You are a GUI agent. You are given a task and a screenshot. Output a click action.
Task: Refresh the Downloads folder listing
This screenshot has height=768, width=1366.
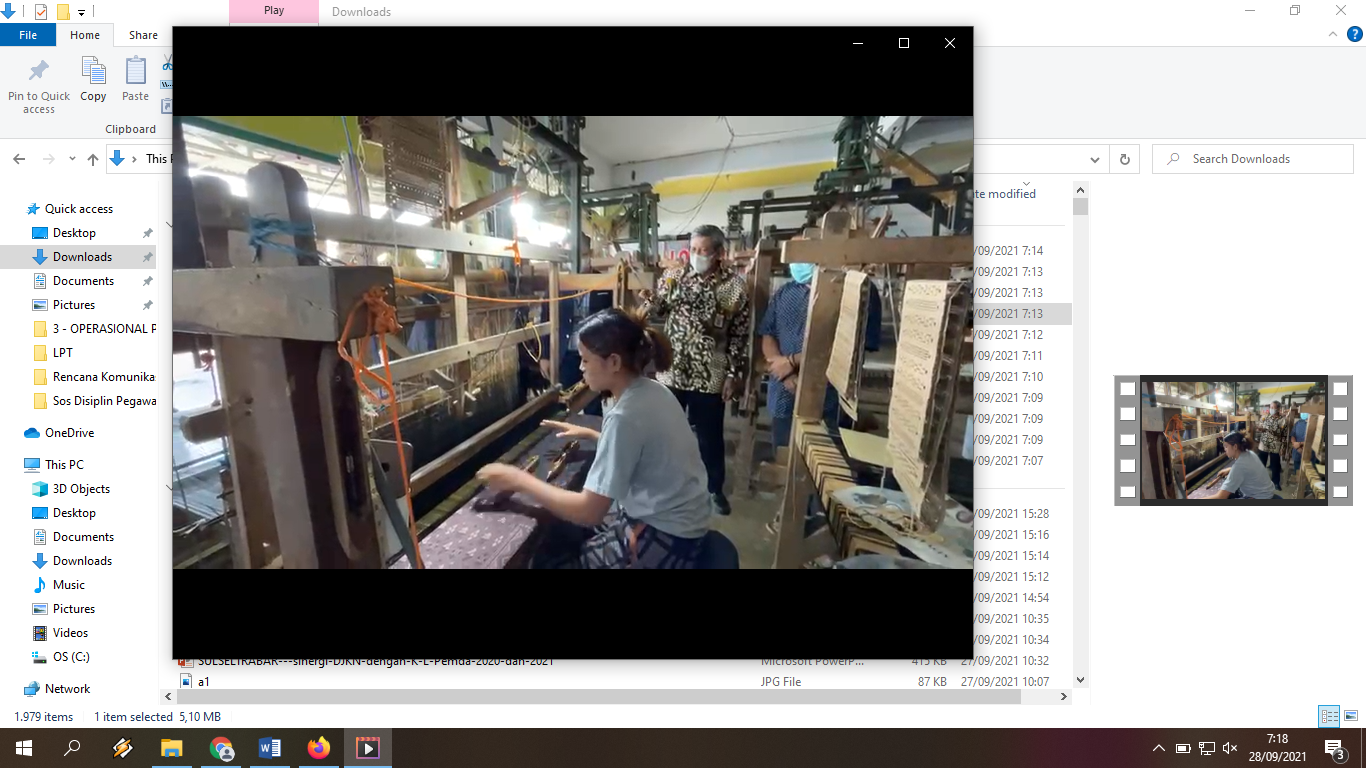1125,159
